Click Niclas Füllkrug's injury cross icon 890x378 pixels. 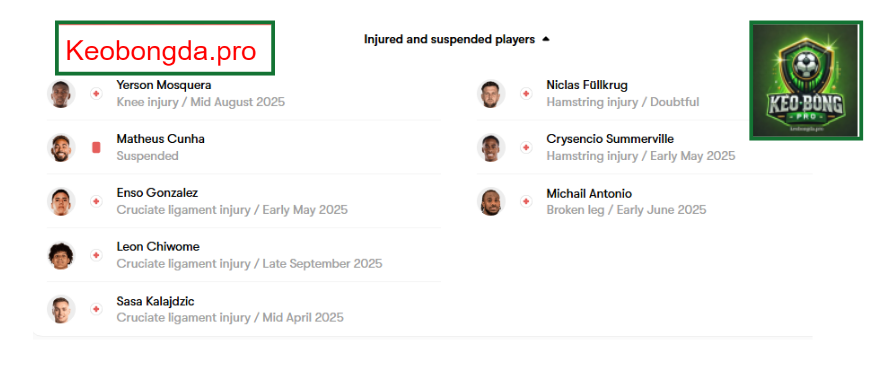tap(526, 94)
